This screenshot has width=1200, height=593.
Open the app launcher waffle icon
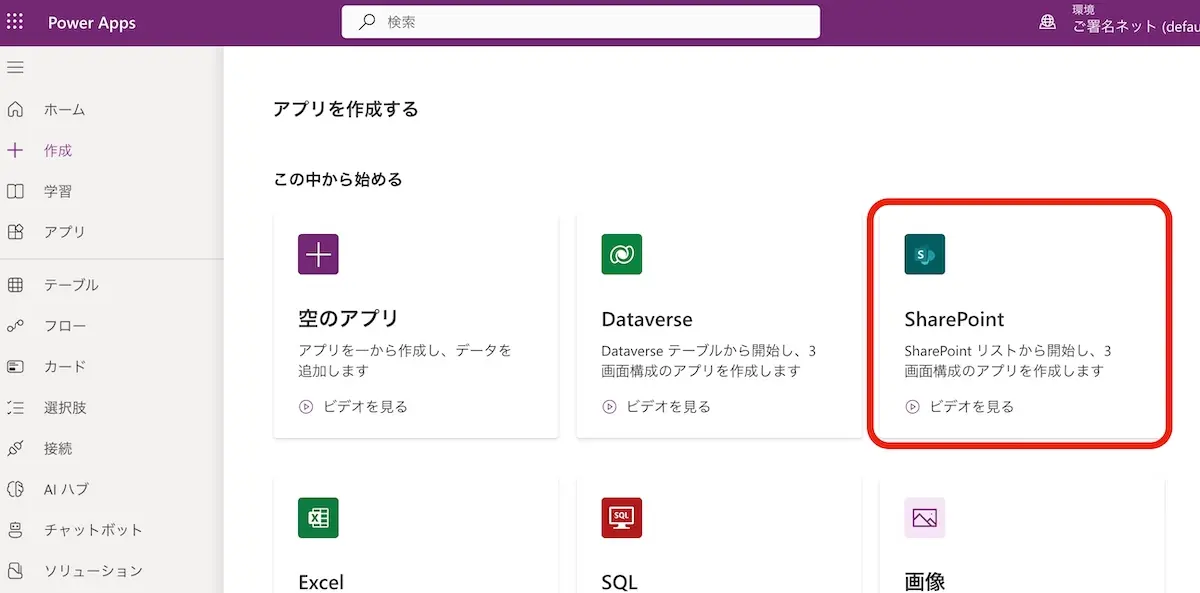pos(15,22)
